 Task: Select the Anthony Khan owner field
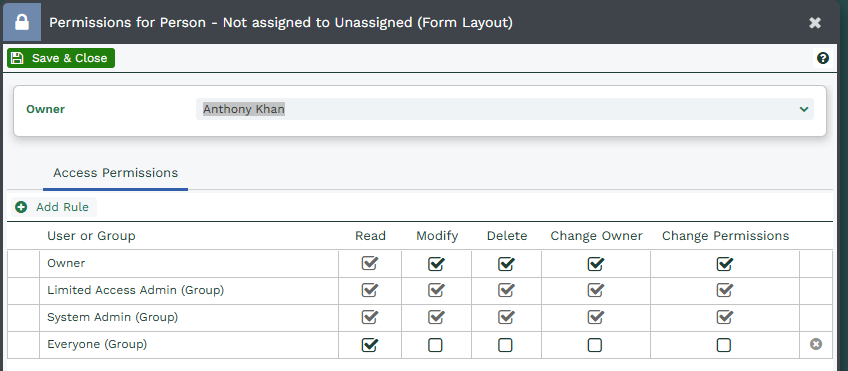(x=505, y=109)
